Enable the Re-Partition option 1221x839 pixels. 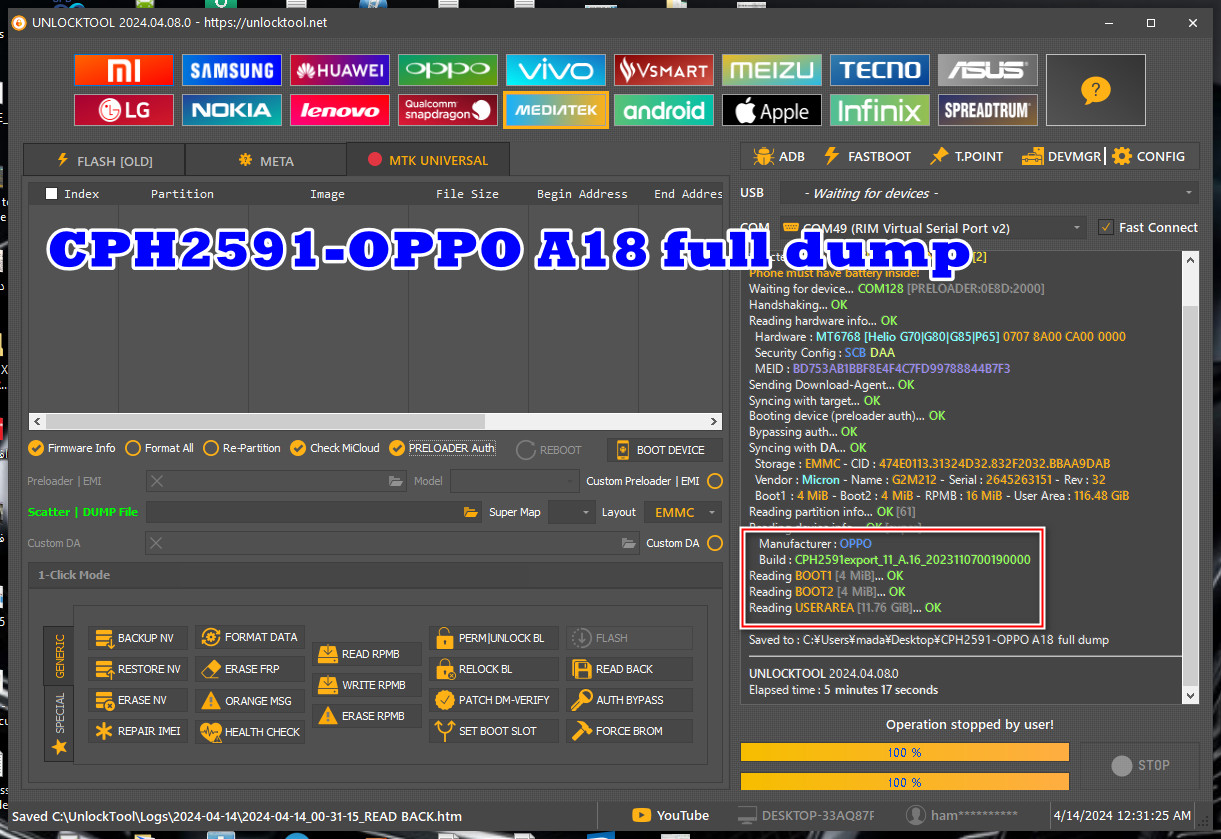[242, 448]
